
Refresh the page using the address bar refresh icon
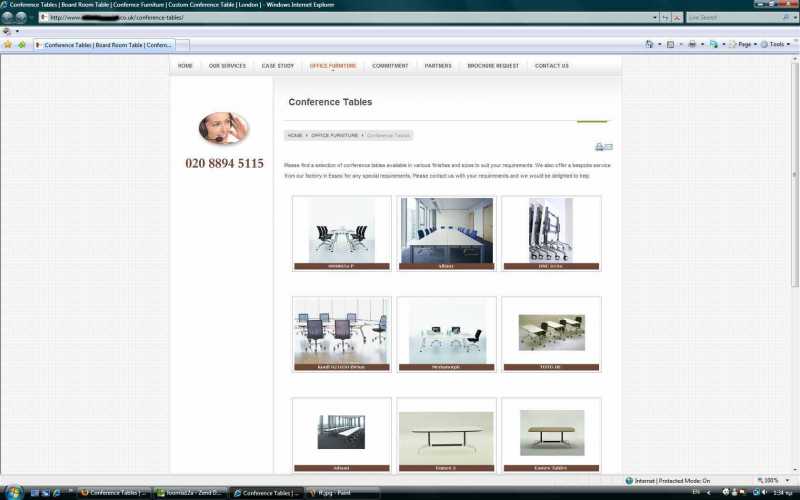pyautogui.click(x=665, y=17)
